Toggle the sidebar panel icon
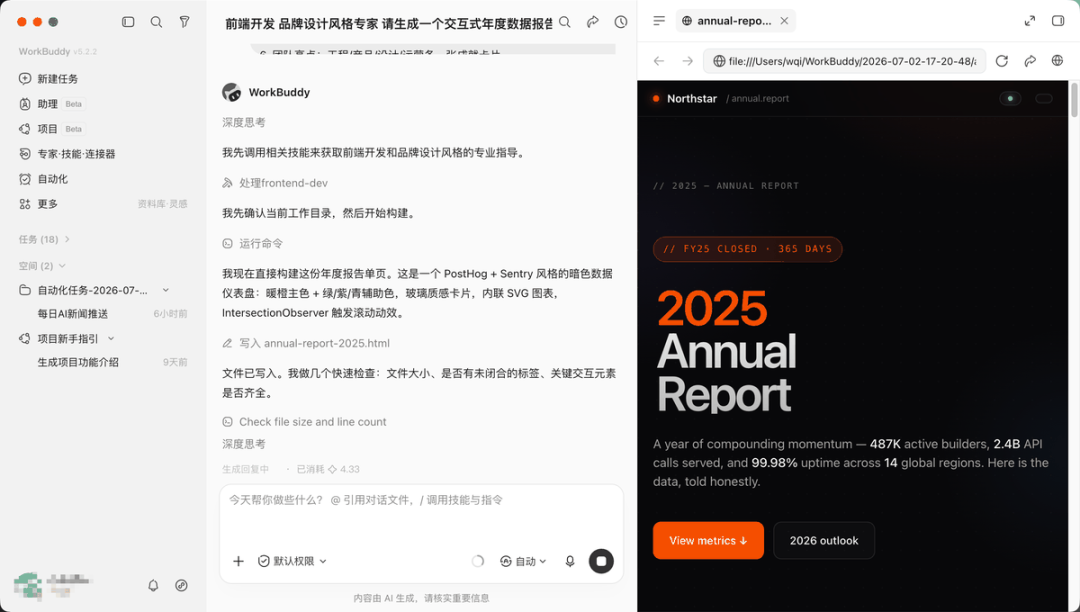The image size is (1080, 612). pyautogui.click(x=128, y=22)
